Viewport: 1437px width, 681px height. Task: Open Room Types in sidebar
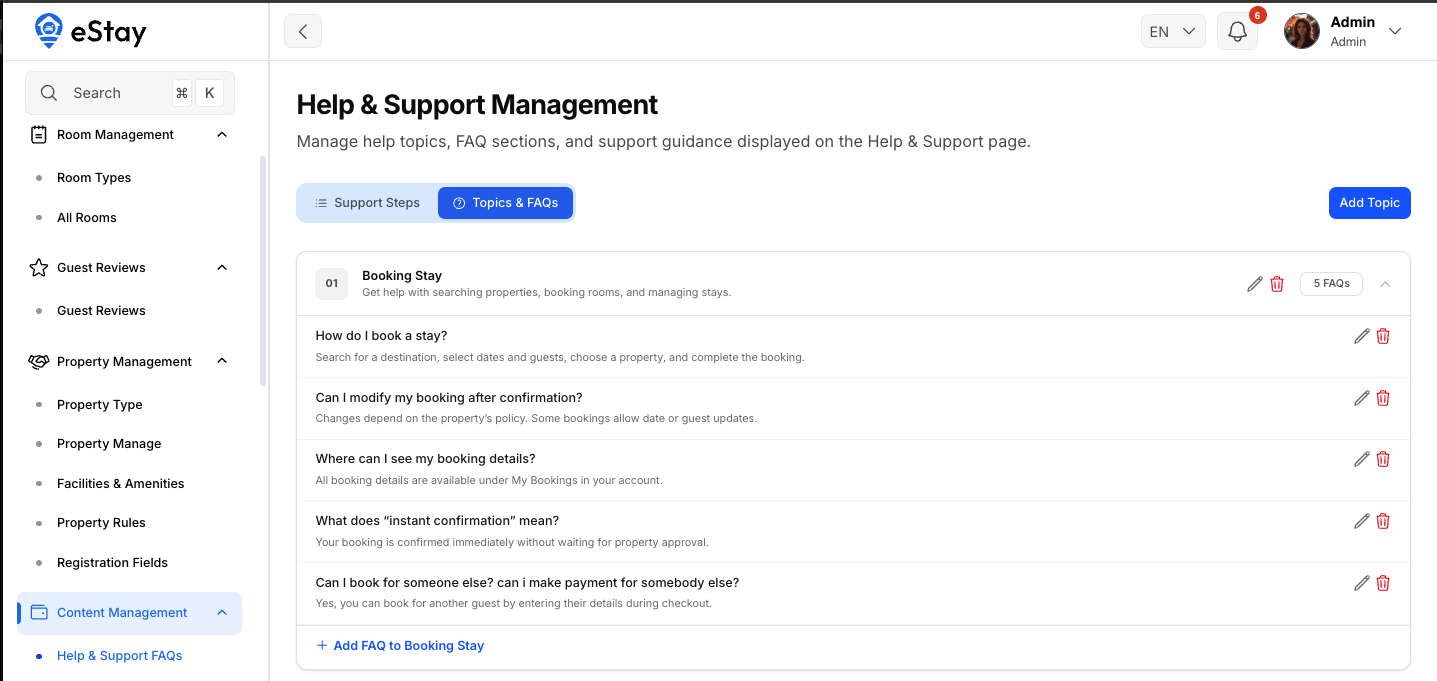94,177
